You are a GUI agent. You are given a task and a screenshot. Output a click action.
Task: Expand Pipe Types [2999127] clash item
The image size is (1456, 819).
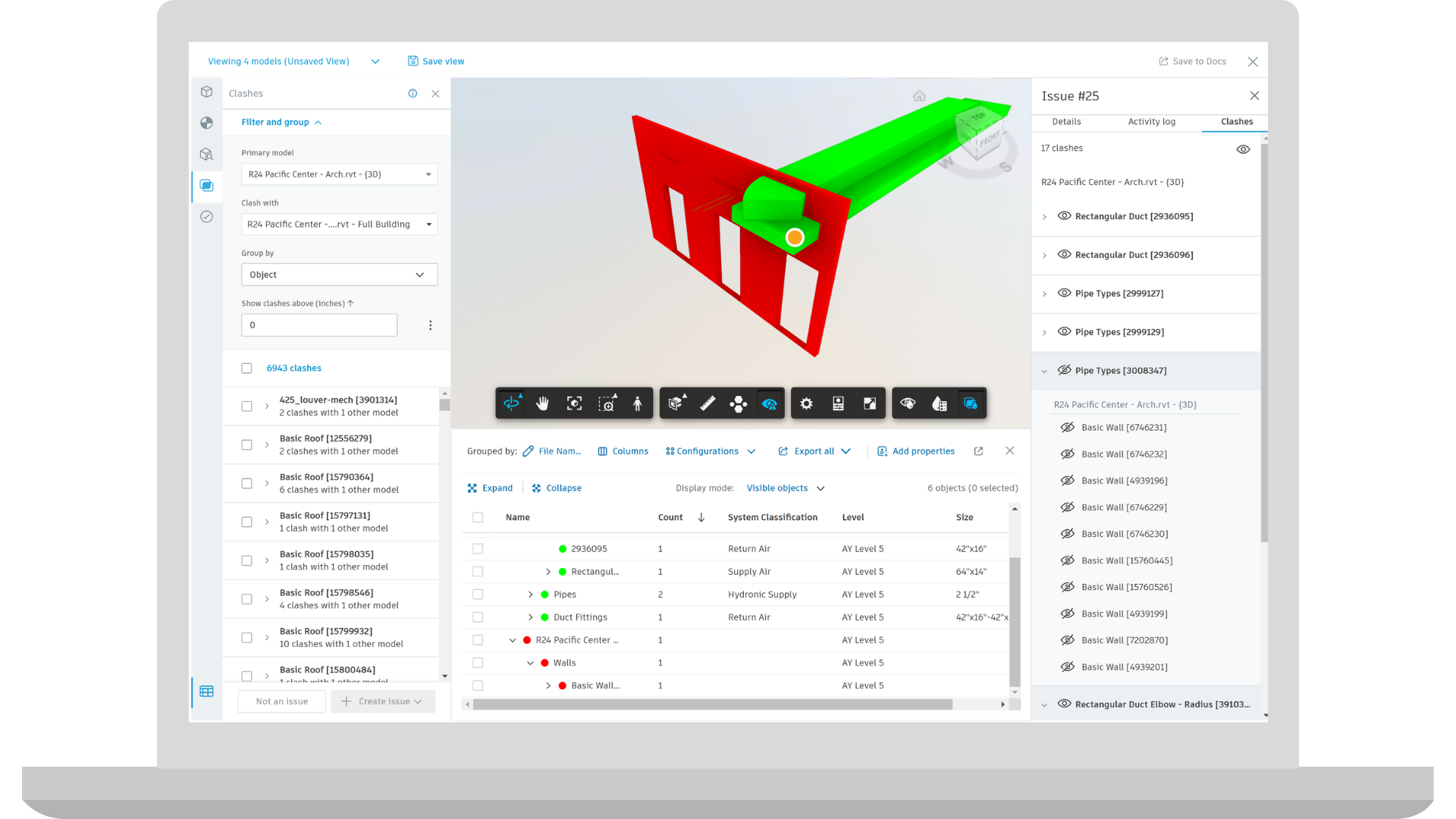pyautogui.click(x=1044, y=294)
